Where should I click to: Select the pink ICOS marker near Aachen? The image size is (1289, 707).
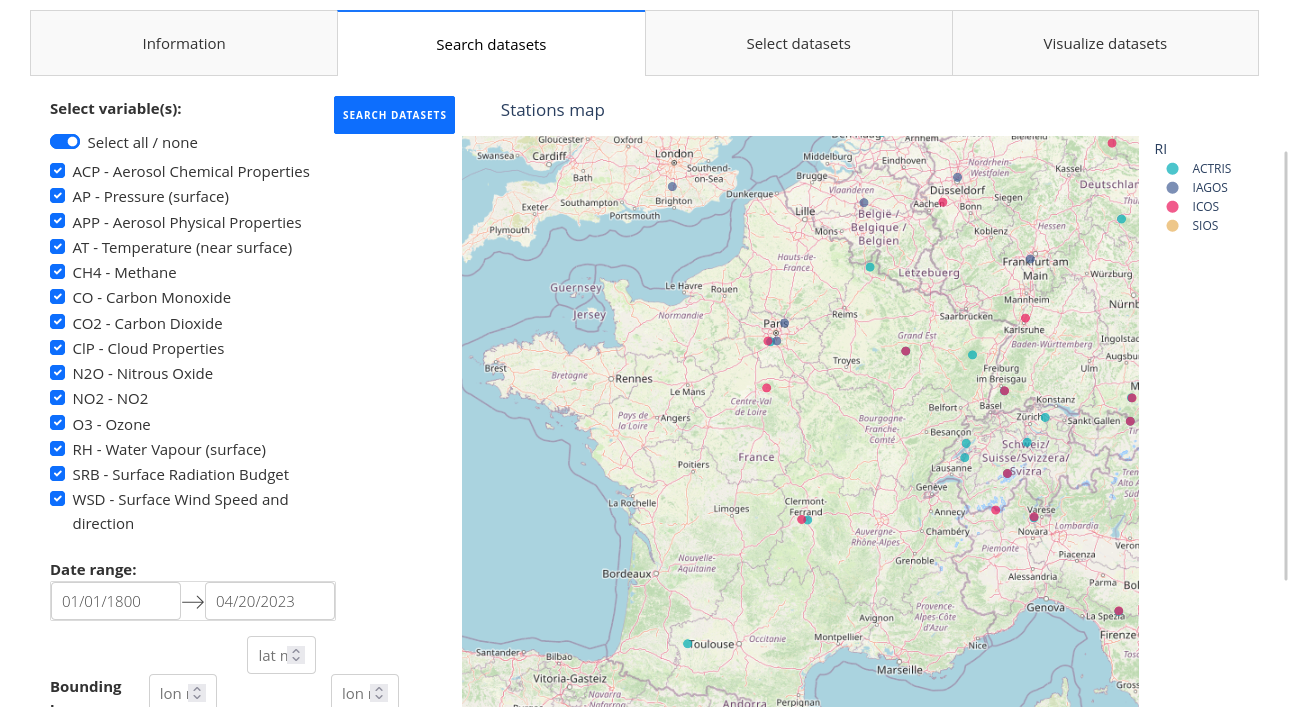pyautogui.click(x=942, y=202)
